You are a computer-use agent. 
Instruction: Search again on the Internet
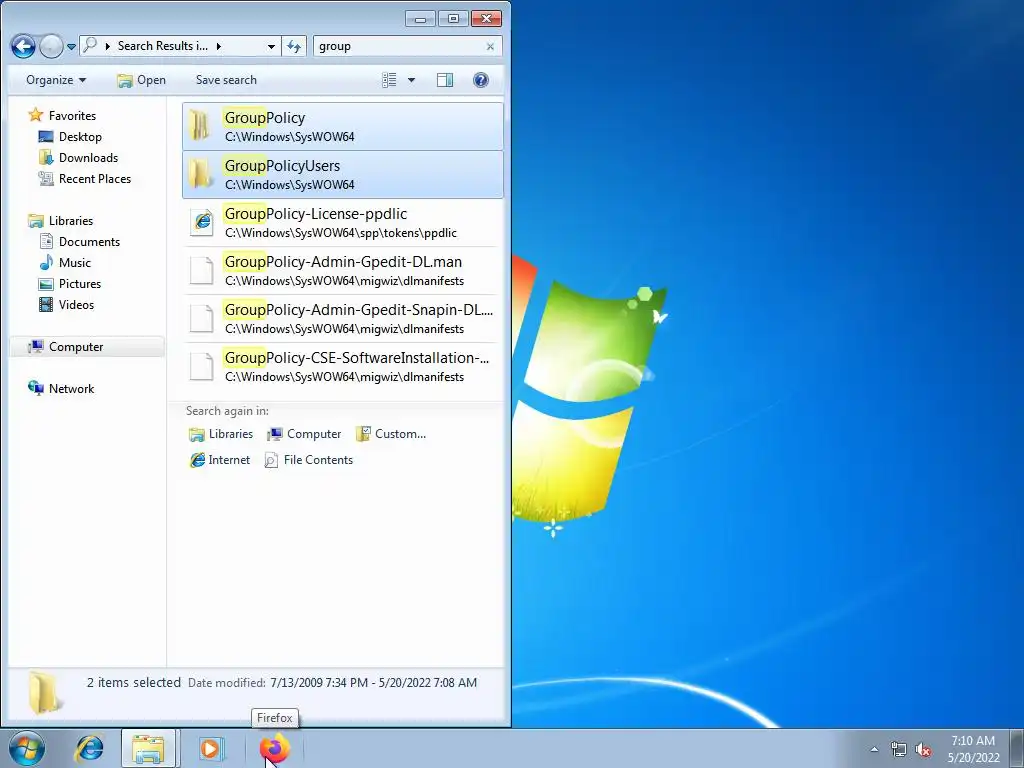click(219, 460)
